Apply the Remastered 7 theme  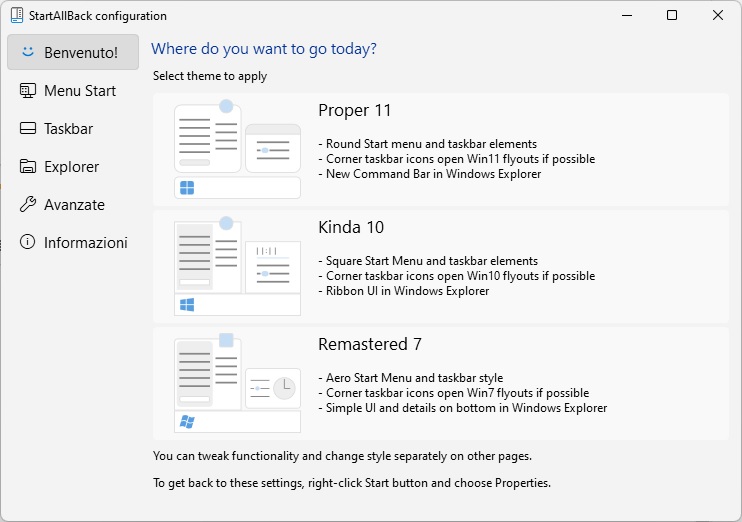(441, 383)
